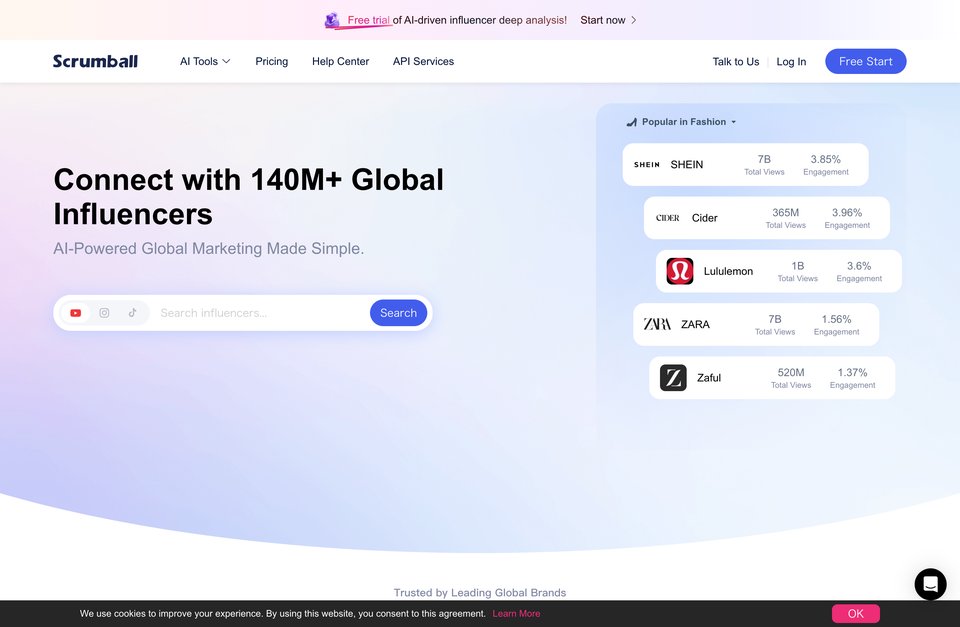Open the Lululemon brand card

[x=779, y=271]
